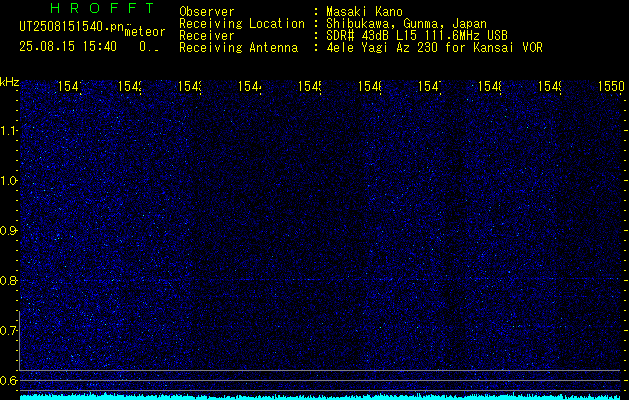Click the 1546 time marker
Screen dimensions: 629x400
370,86
